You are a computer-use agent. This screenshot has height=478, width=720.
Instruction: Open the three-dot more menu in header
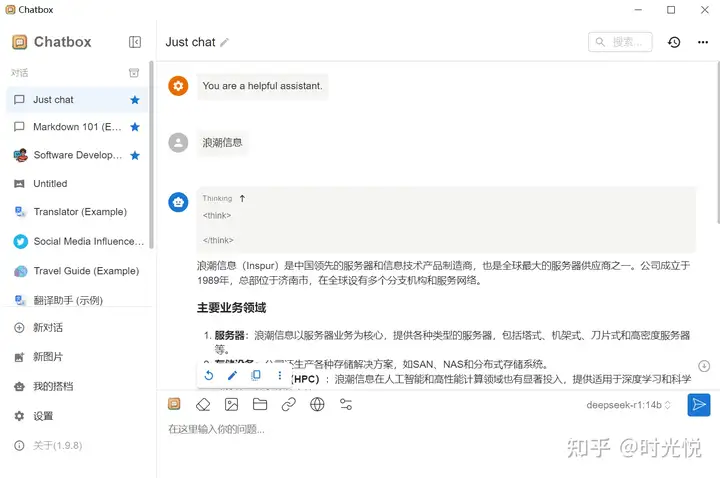click(x=703, y=42)
